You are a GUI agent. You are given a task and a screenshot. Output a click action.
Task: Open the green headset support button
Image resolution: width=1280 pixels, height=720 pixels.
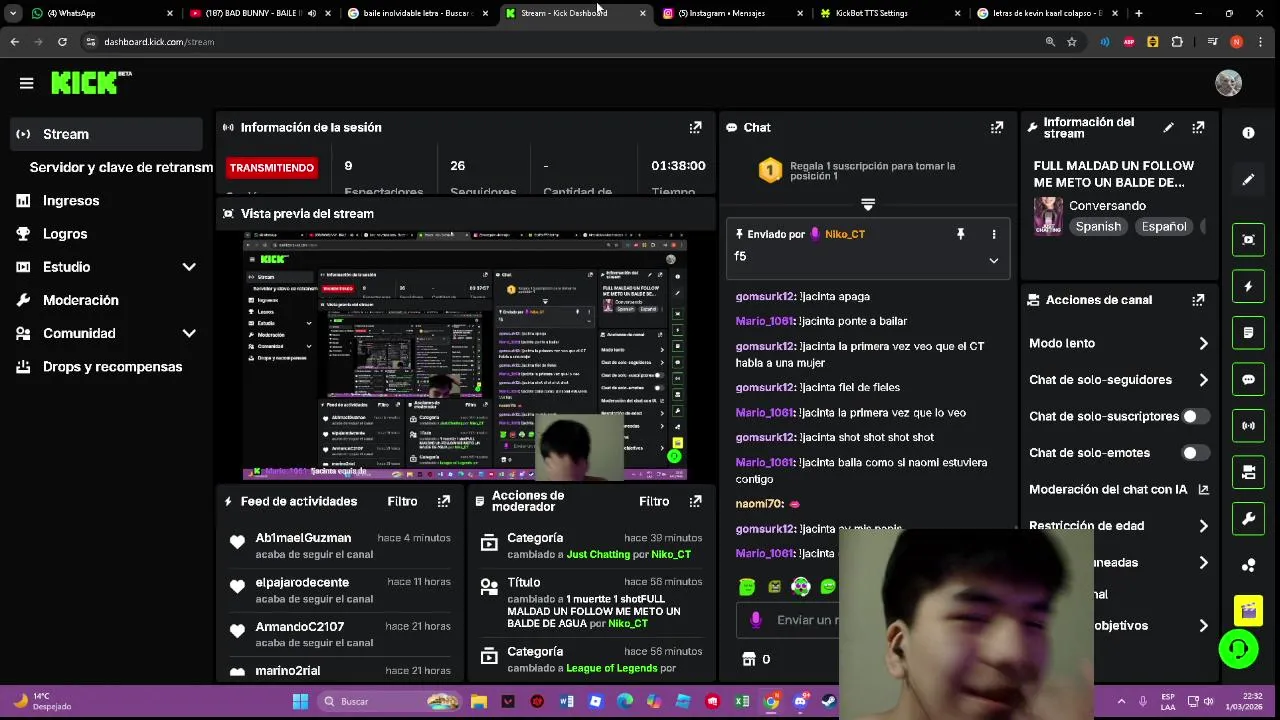pos(1238,649)
